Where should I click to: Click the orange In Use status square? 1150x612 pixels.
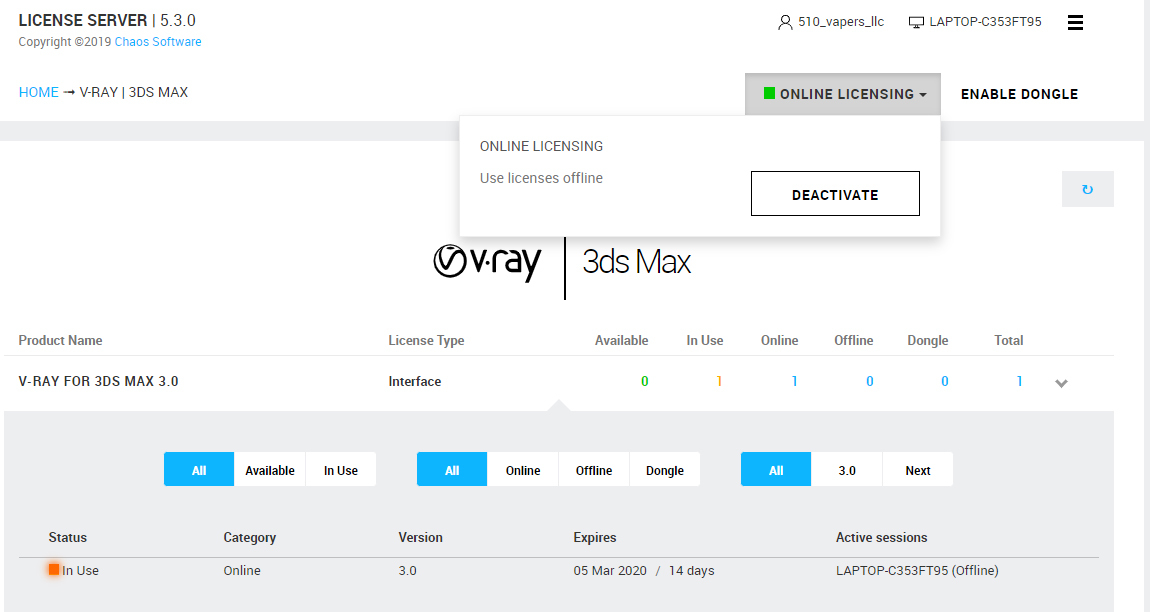54,569
